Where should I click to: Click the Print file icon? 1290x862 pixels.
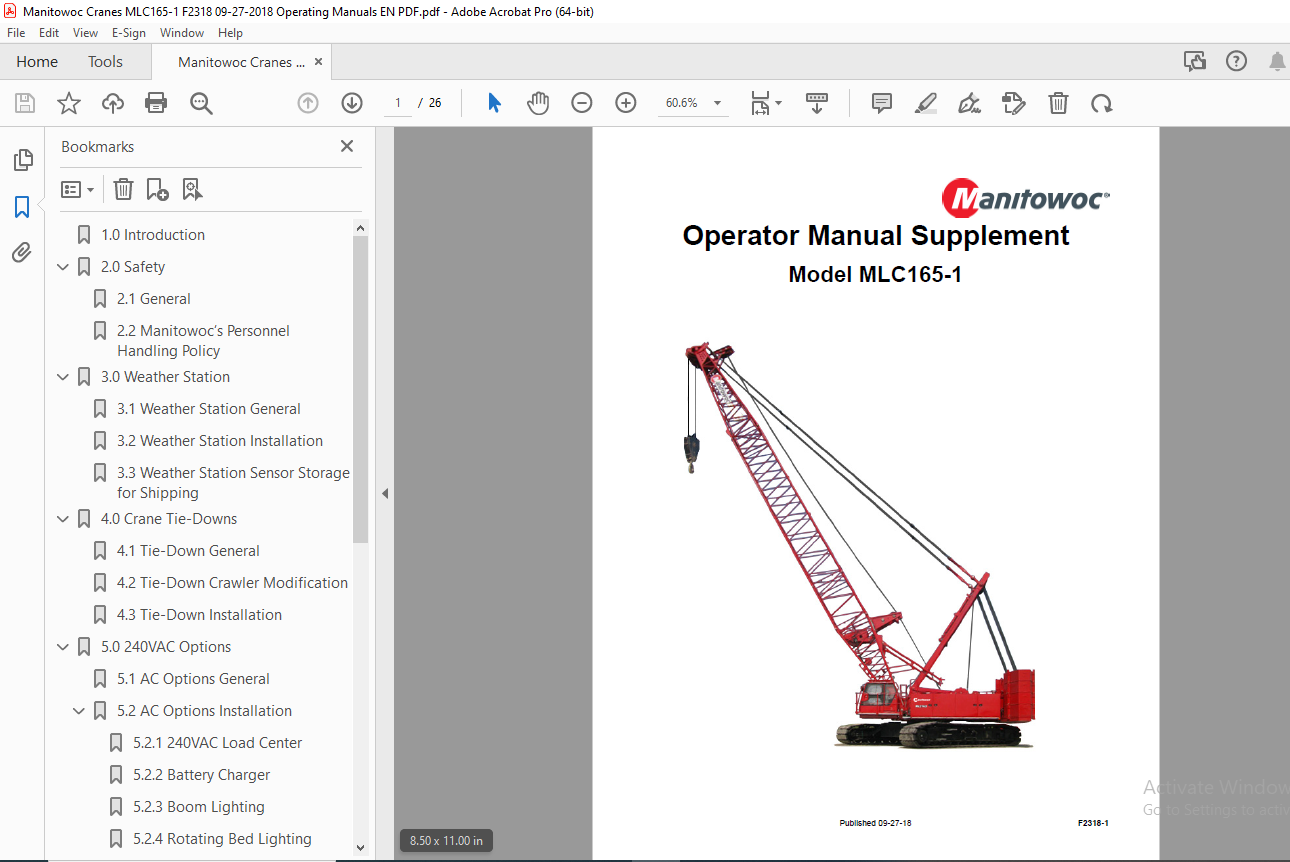point(156,103)
